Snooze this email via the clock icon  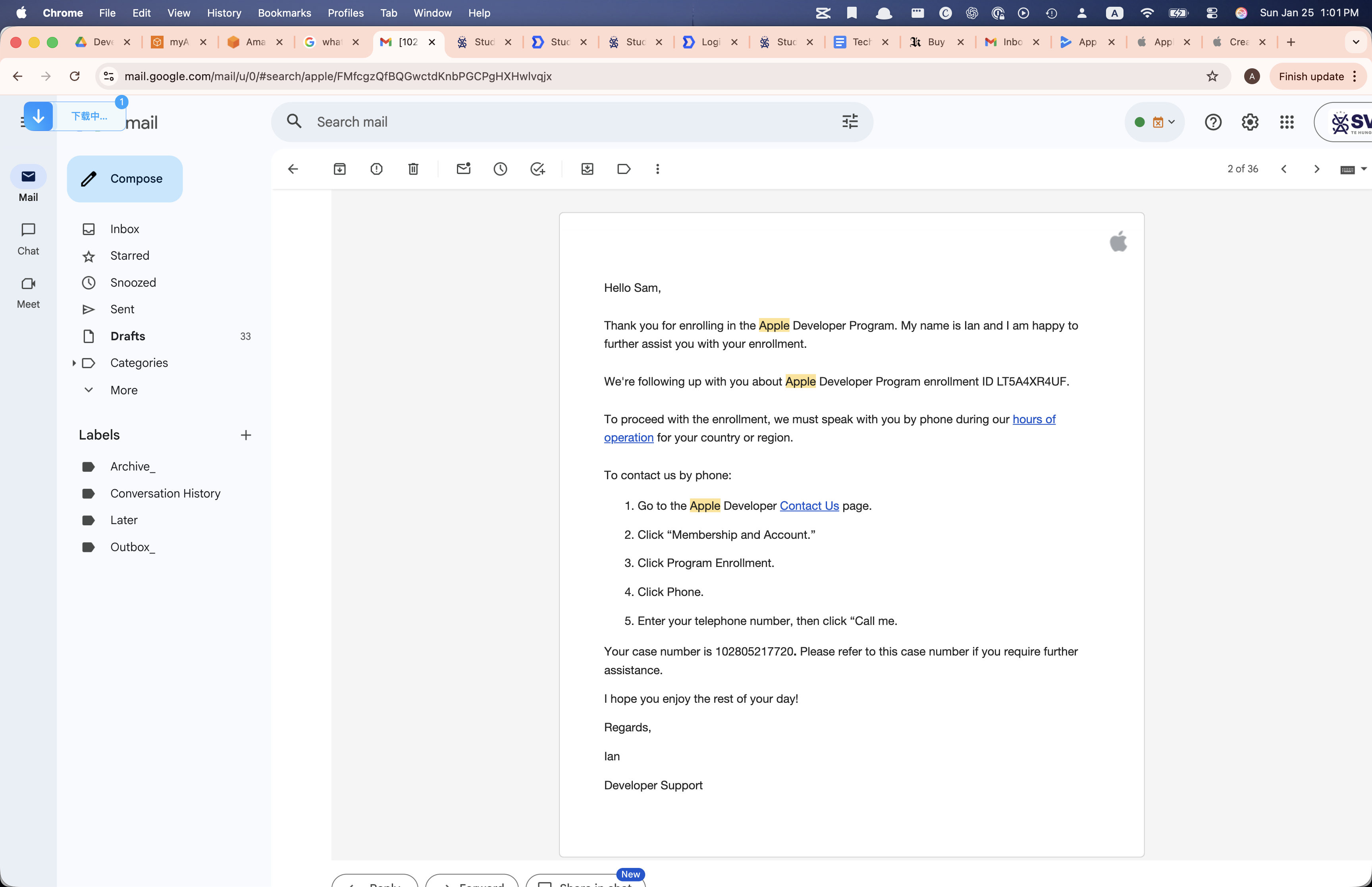(x=500, y=169)
